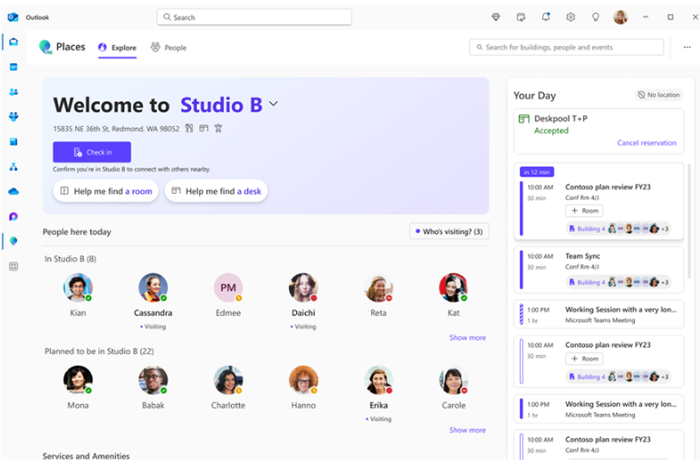This screenshot has height=460, width=700.
Task: Open the My Day icon in the title bar
Action: click(x=521, y=17)
